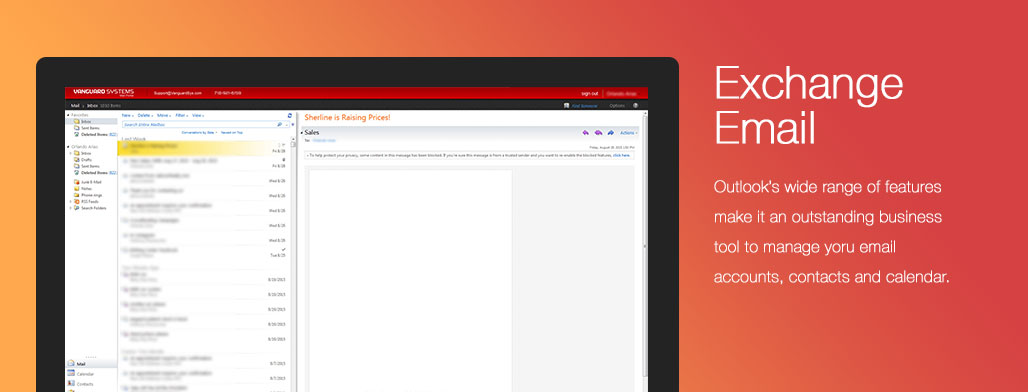Expand the RSS Feeds folder
This screenshot has height=392, width=1028.
click(x=71, y=201)
